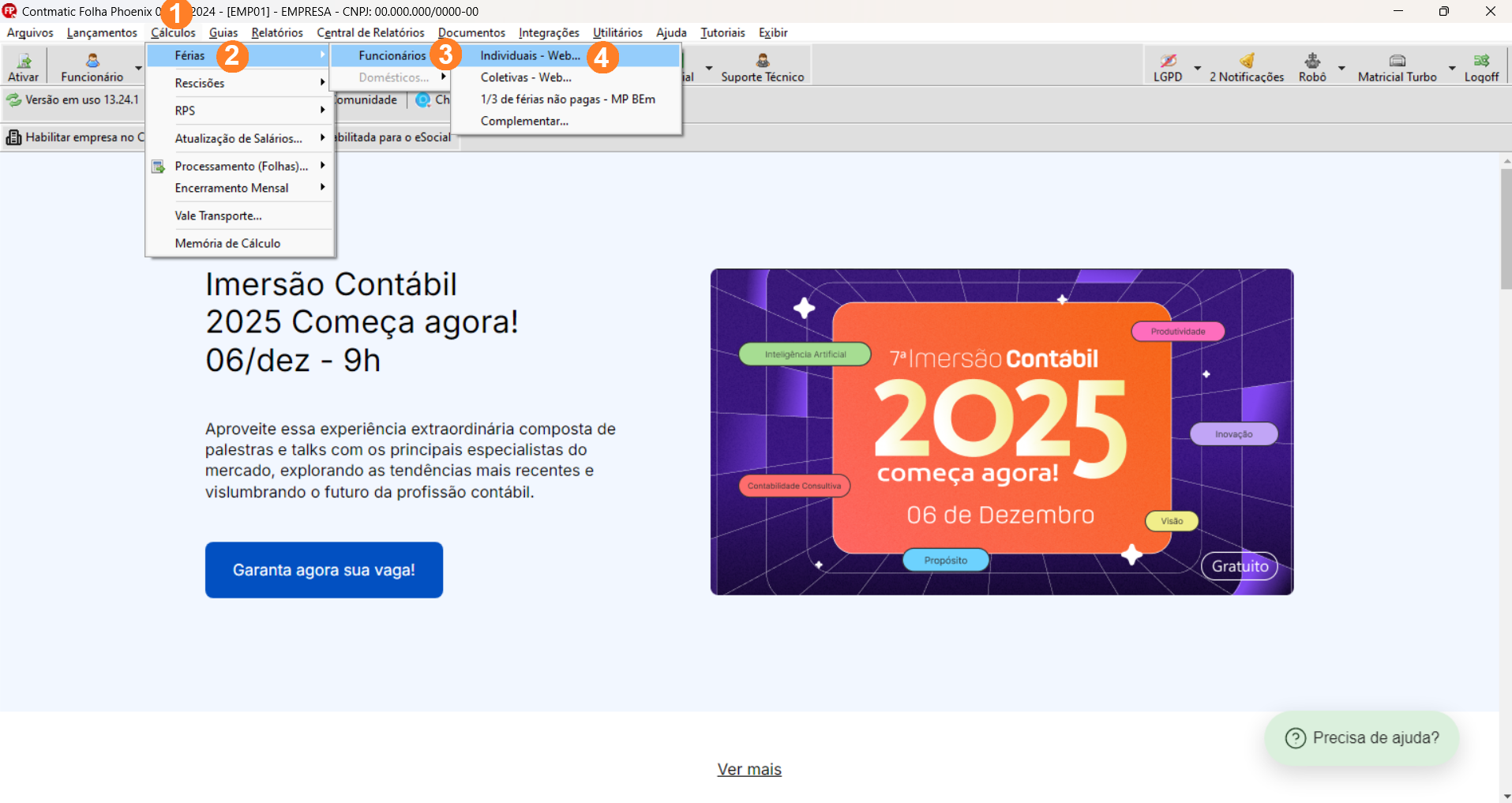1512x803 pixels.
Task: Open the Exibir menu
Action: [x=773, y=32]
